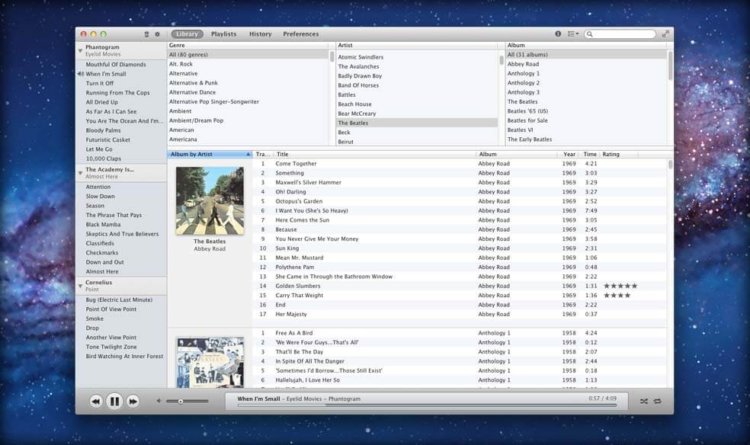
Task: Collapse The Academy Is... queue group
Action: 80,173
